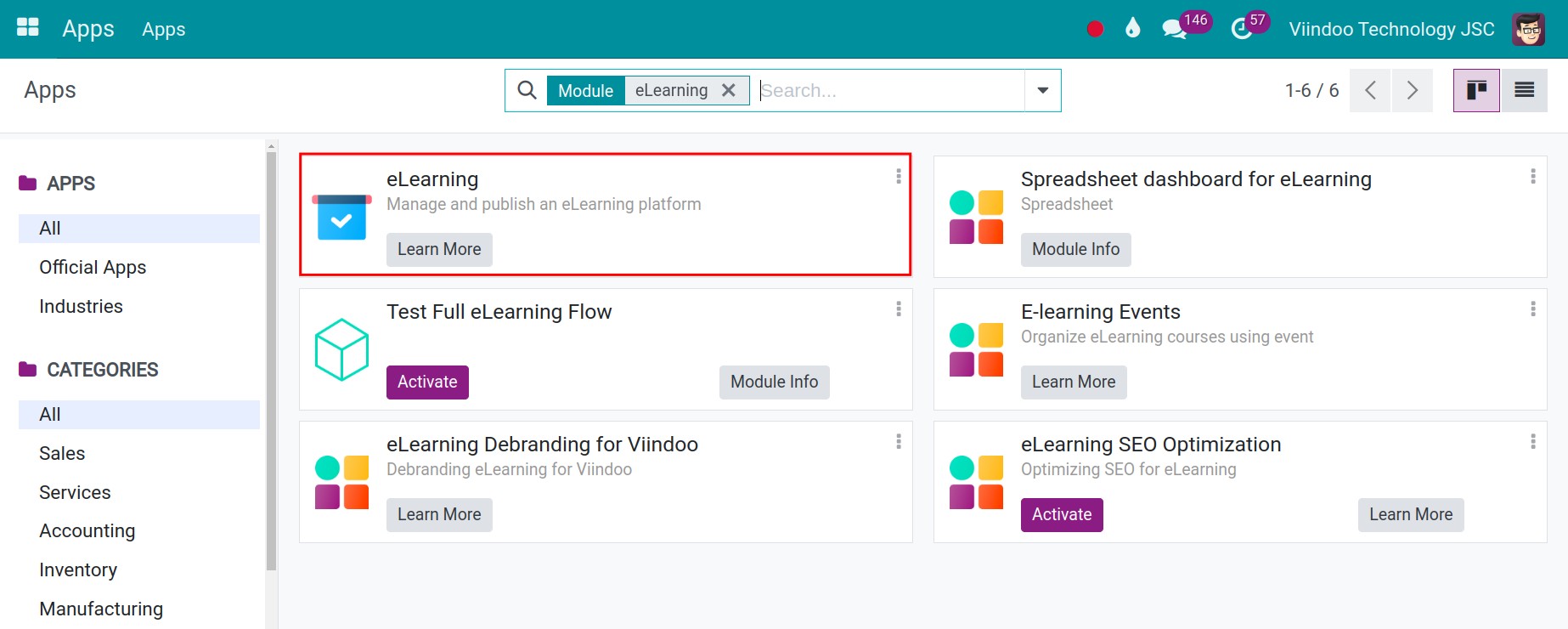1568x629 pixels.
Task: Open conversations with 146 messages badge
Action: (x=1186, y=26)
